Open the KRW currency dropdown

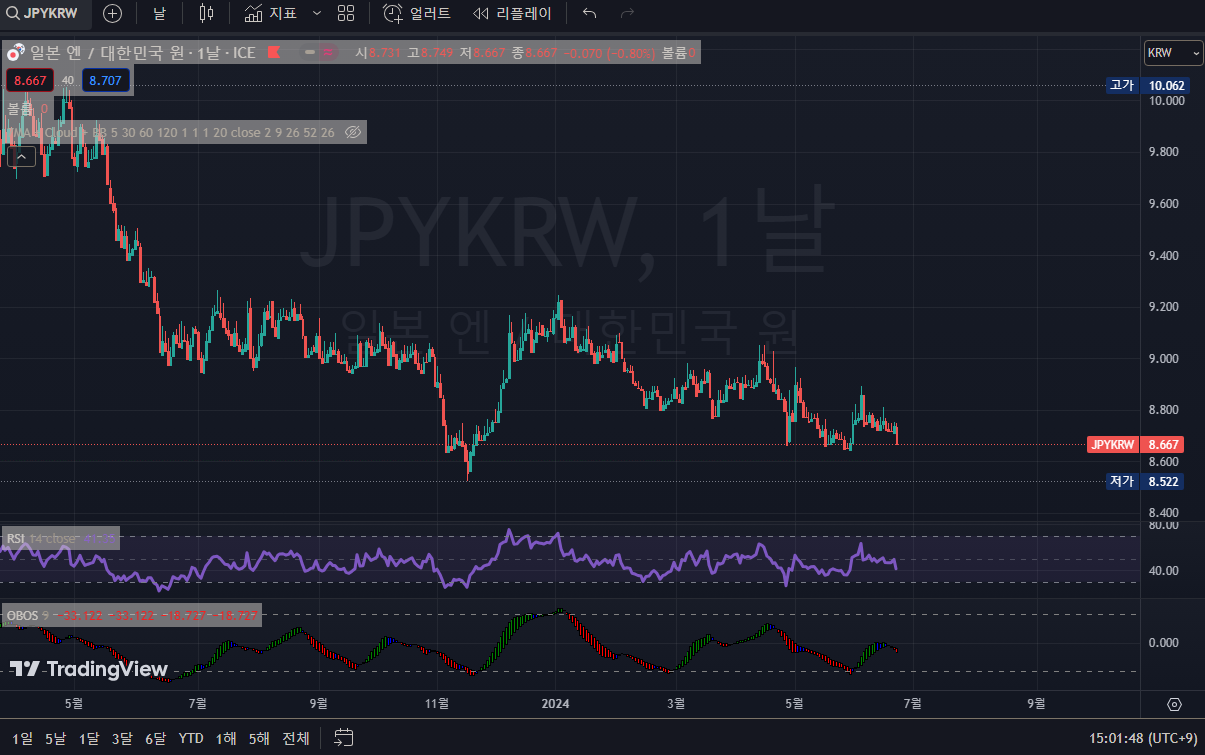1173,53
